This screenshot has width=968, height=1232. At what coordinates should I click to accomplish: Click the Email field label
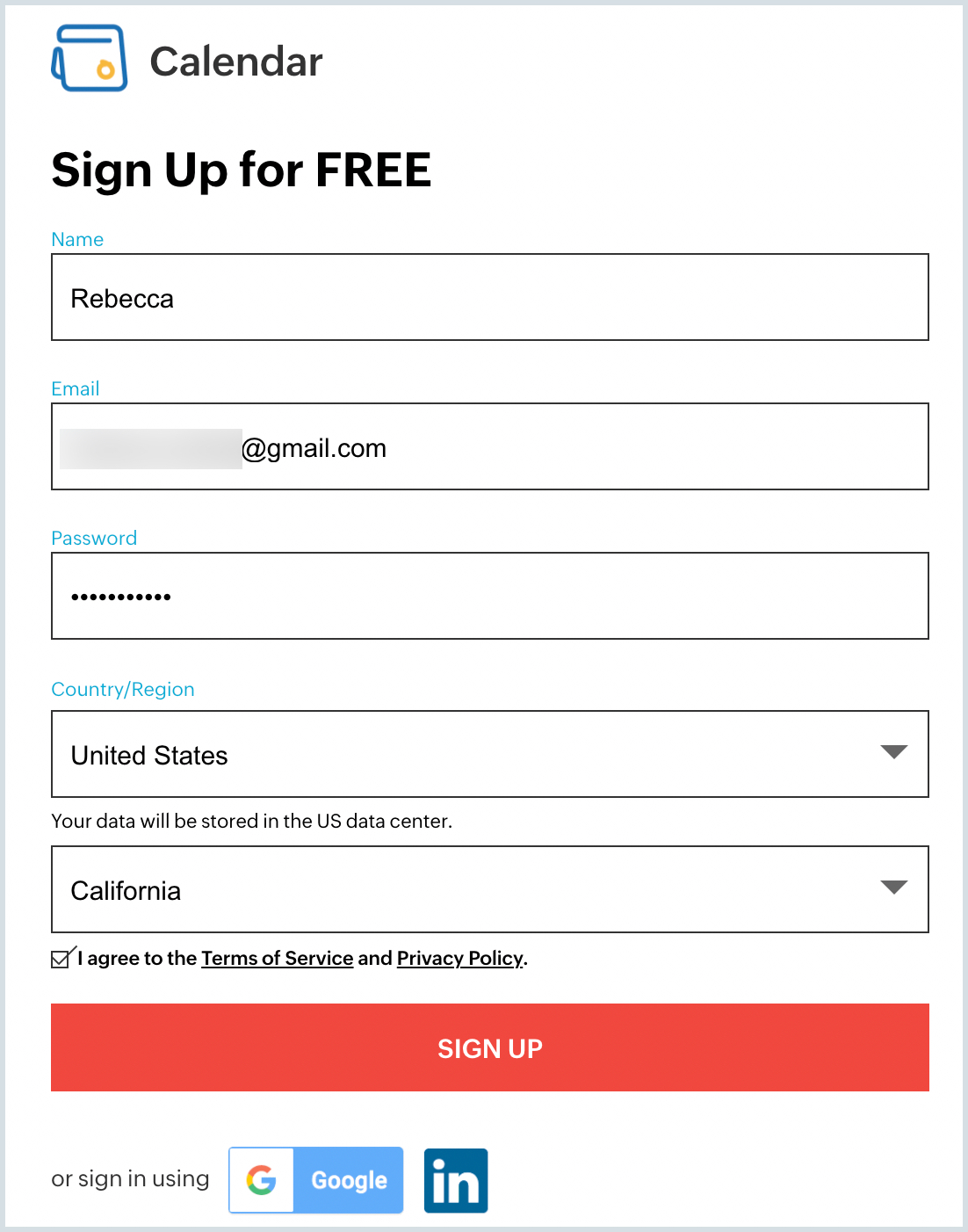tap(76, 388)
